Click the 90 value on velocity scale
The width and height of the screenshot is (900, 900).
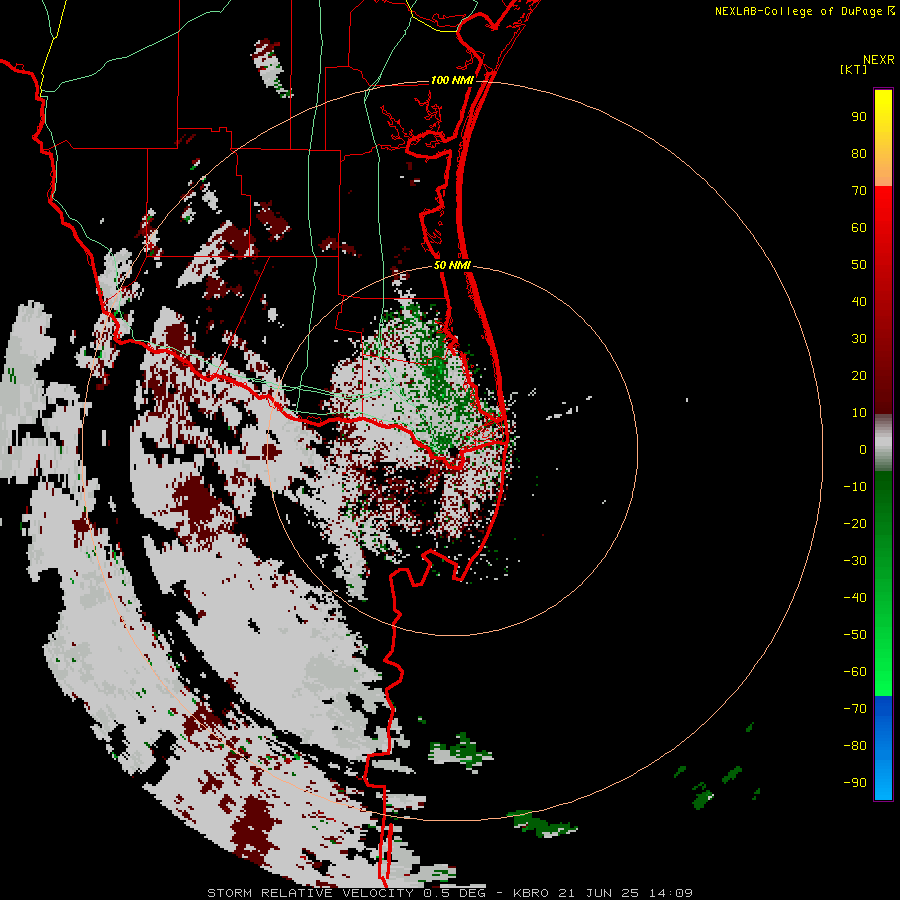tap(859, 117)
